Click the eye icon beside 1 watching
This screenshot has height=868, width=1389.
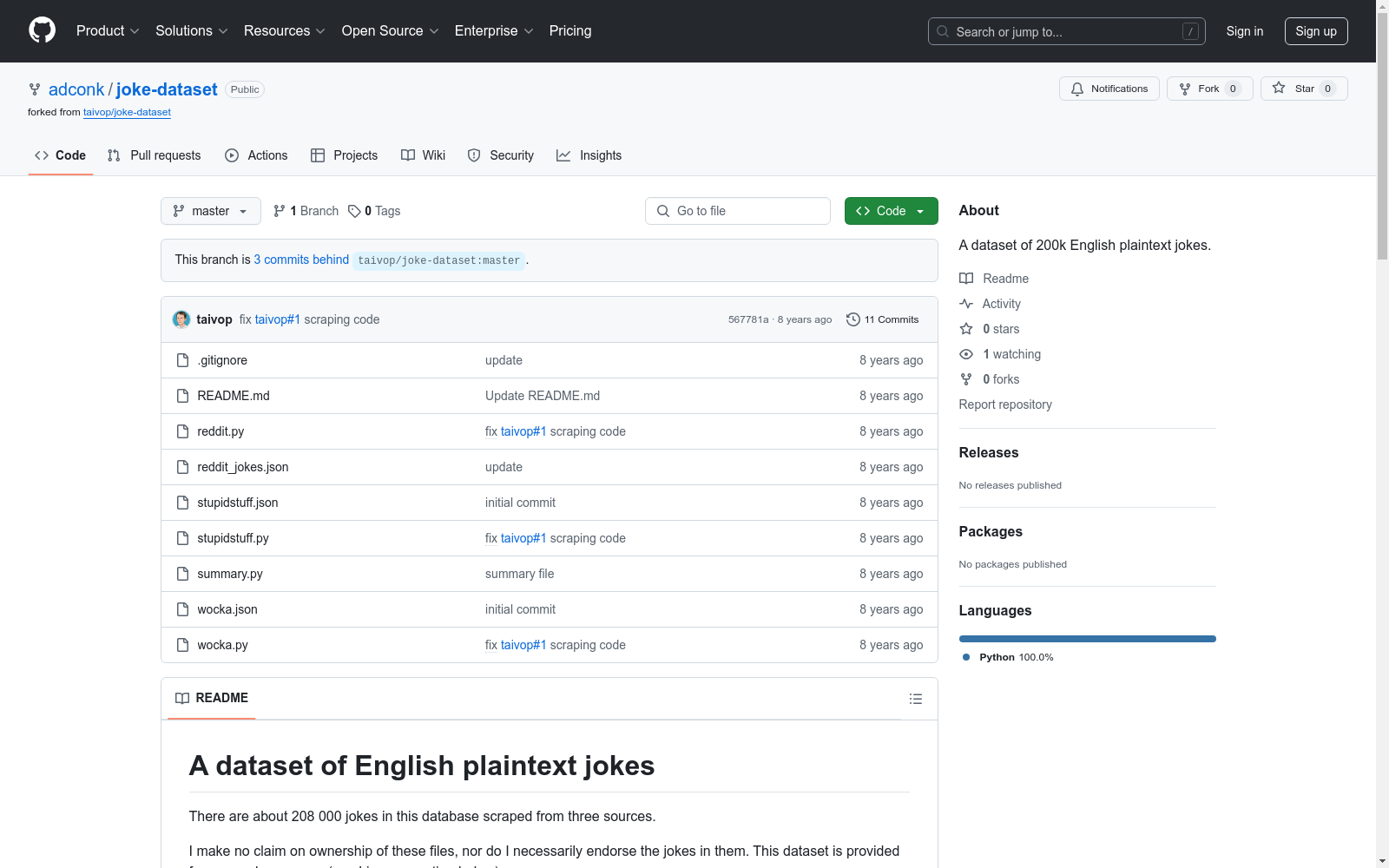coord(966,354)
